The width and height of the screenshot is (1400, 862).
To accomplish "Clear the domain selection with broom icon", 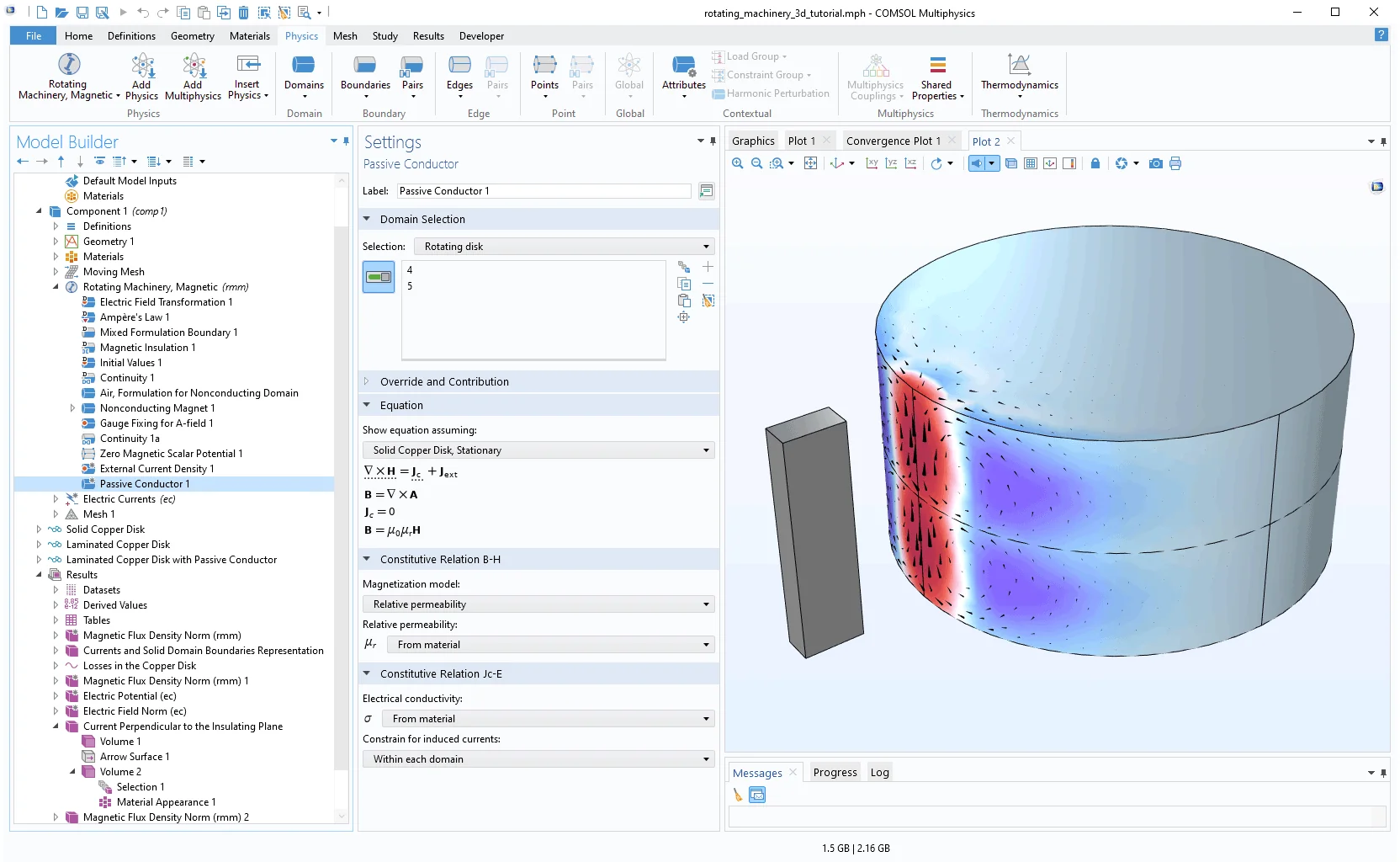I will (x=708, y=301).
